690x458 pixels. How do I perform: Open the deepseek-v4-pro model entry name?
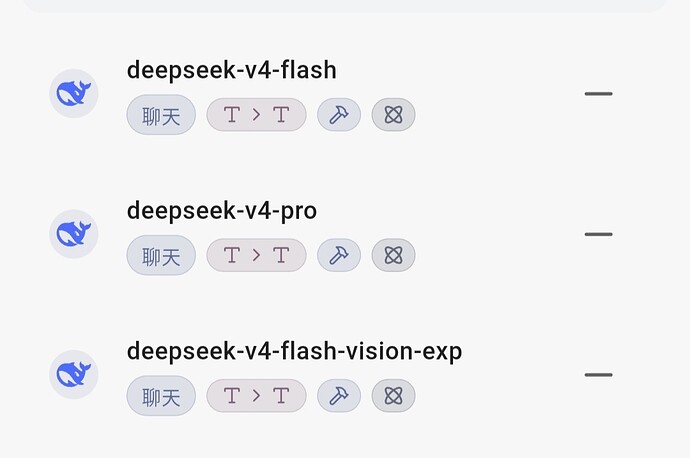(x=222, y=211)
